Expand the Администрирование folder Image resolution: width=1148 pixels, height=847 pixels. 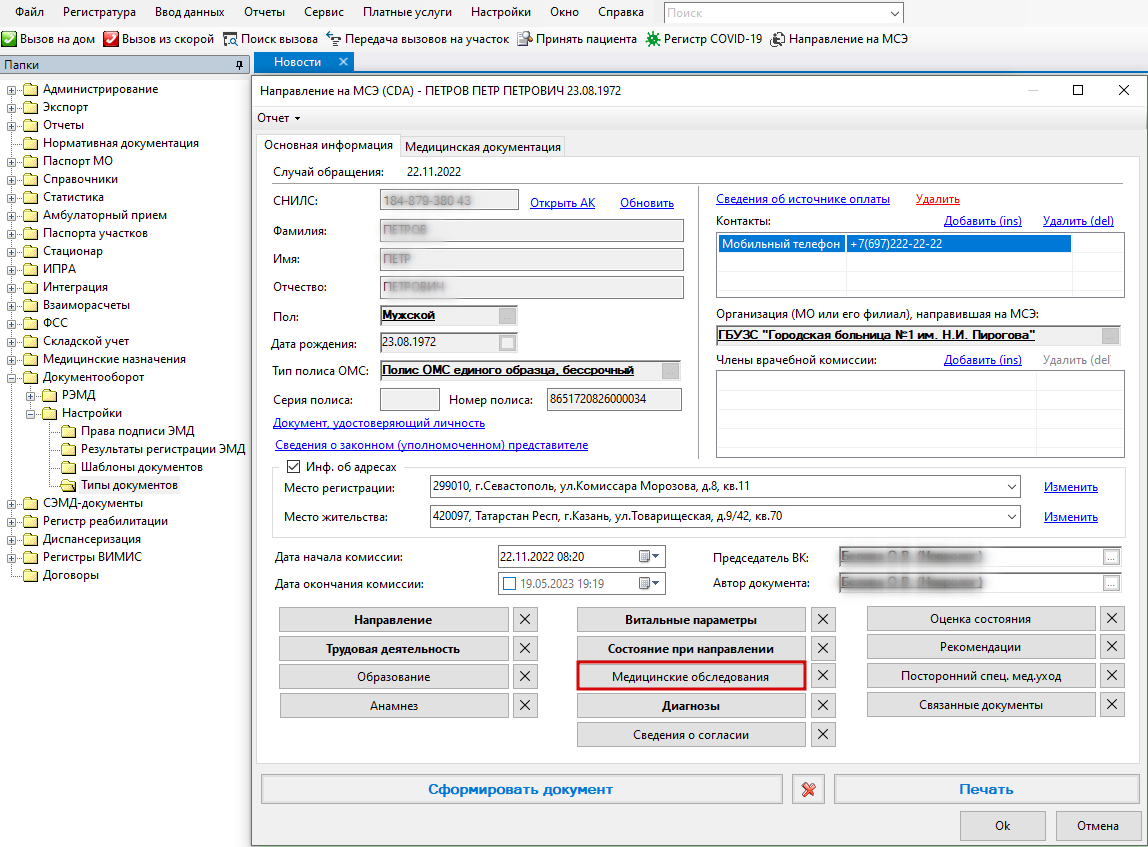pyautogui.click(x=12, y=90)
